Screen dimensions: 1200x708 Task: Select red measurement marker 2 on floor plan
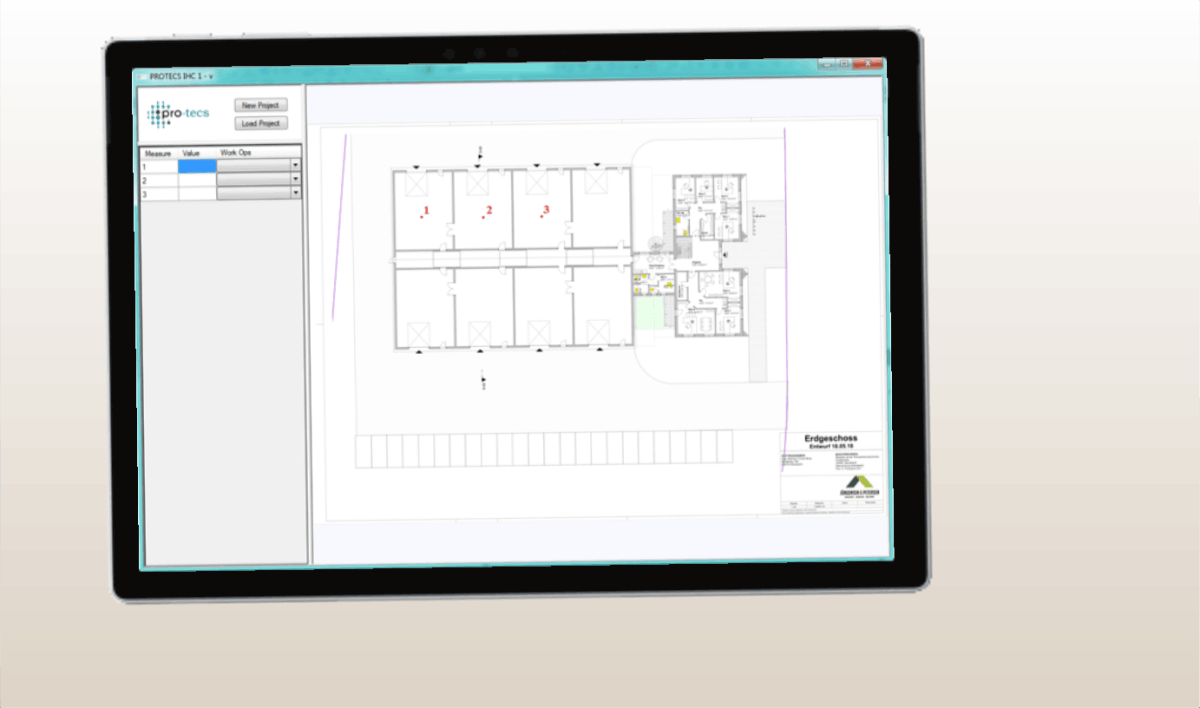pyautogui.click(x=487, y=211)
